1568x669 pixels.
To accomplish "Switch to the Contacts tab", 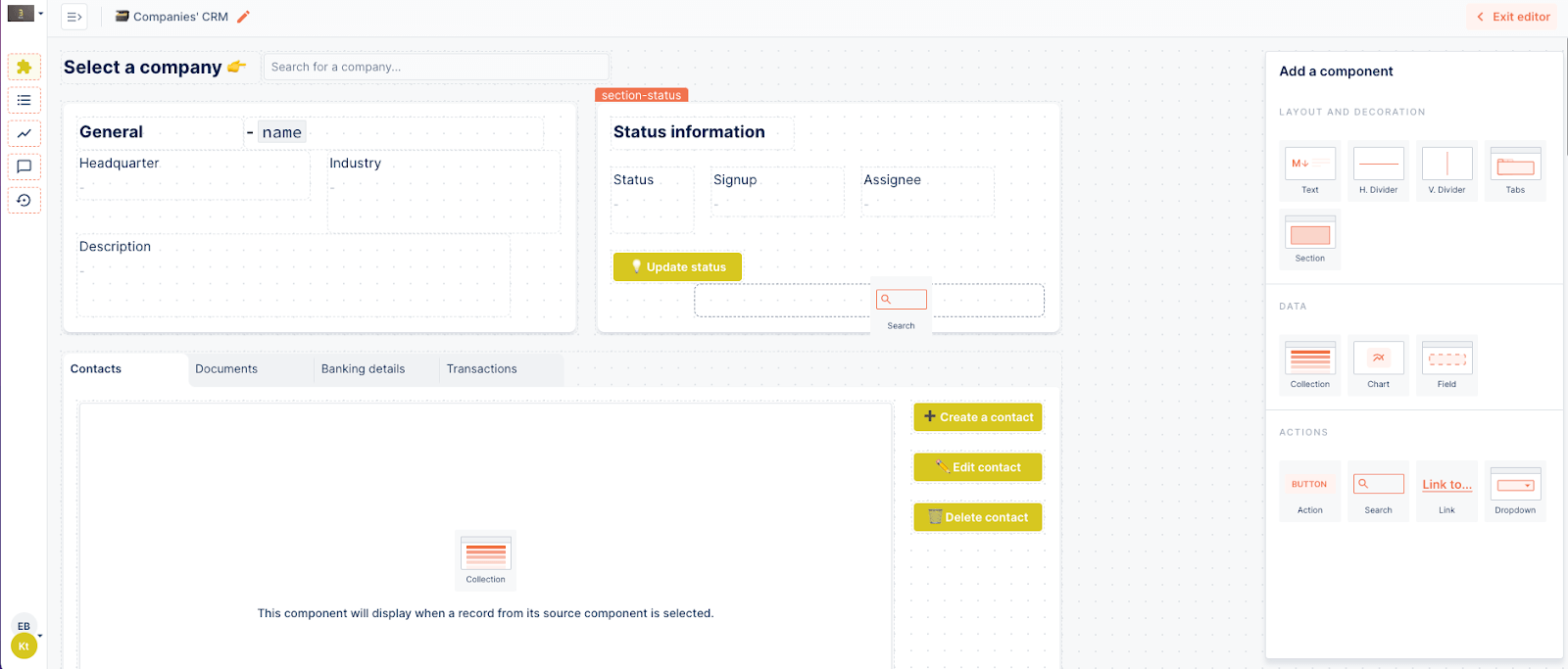I will tap(125, 369).
